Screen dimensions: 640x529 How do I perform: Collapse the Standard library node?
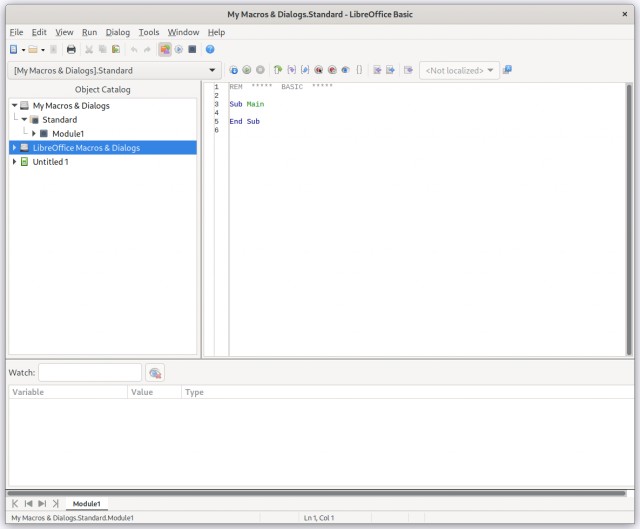pyautogui.click(x=24, y=119)
